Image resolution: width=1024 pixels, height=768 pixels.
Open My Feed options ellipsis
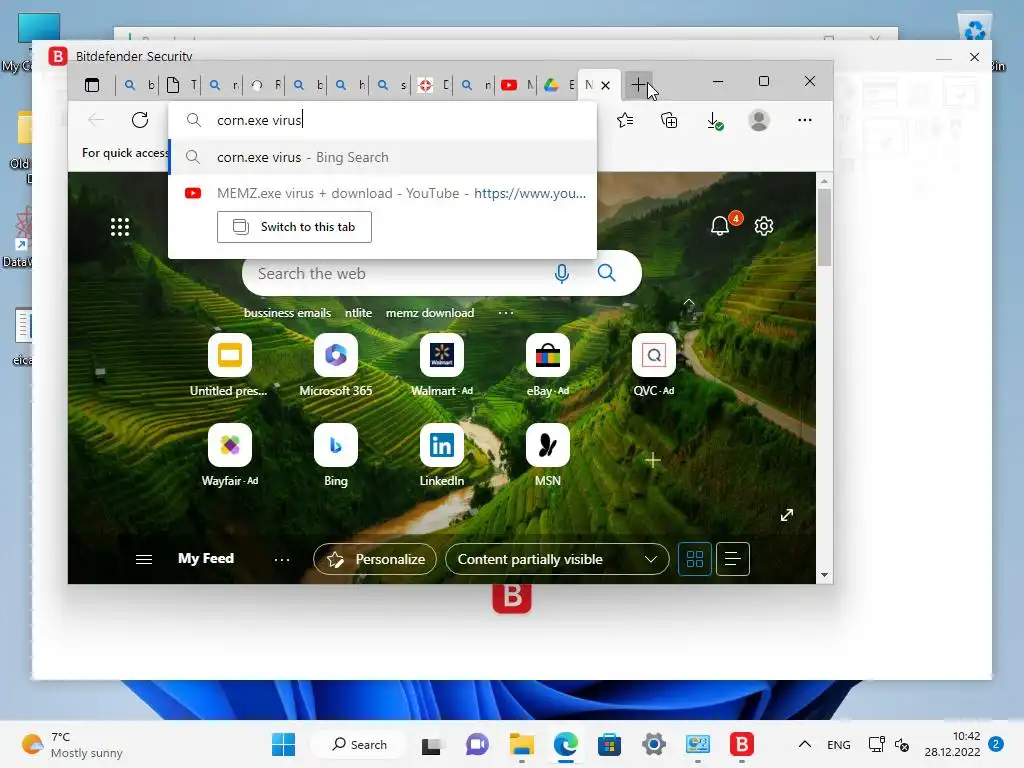281,560
